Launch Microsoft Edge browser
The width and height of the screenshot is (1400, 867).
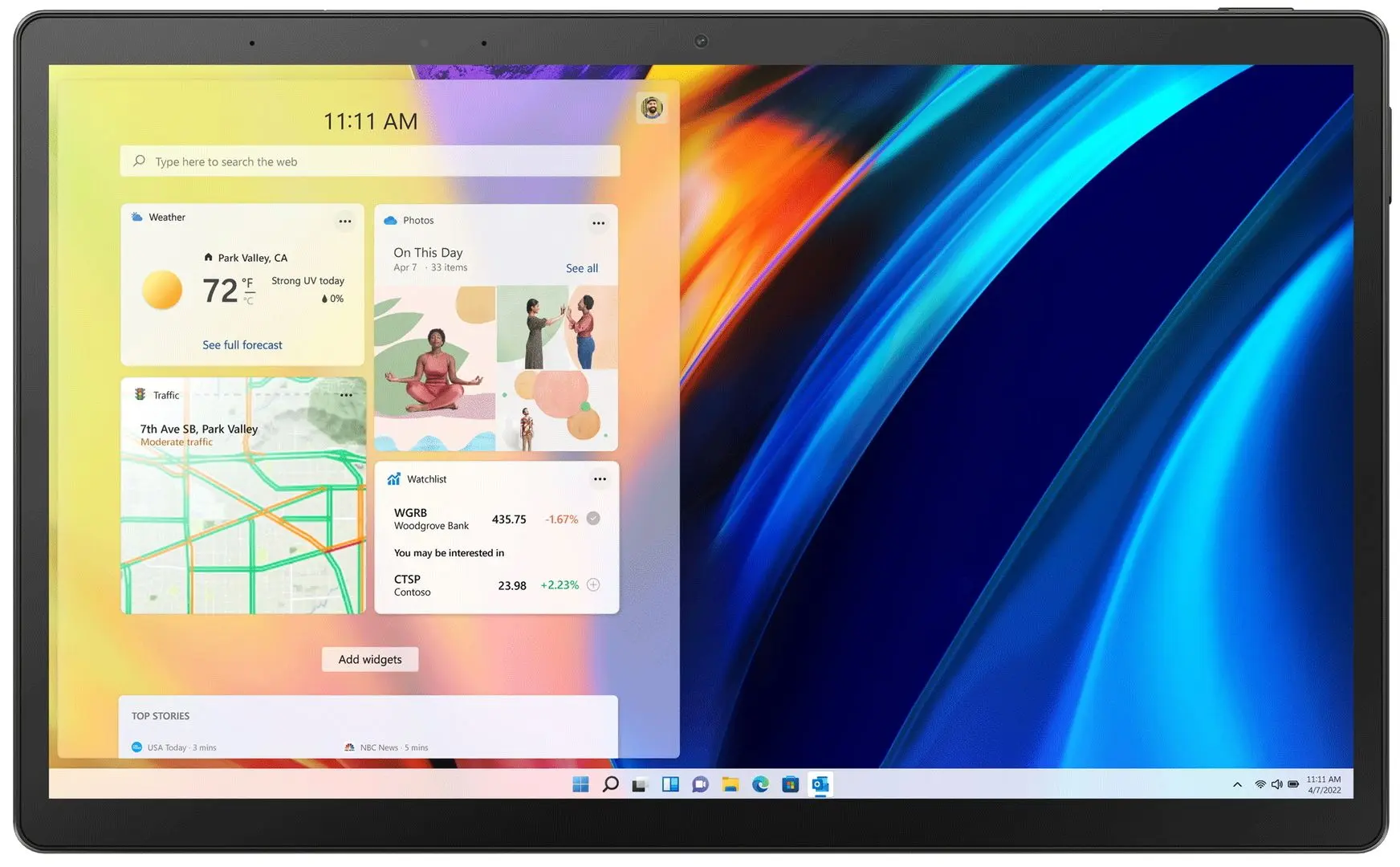pos(760,784)
